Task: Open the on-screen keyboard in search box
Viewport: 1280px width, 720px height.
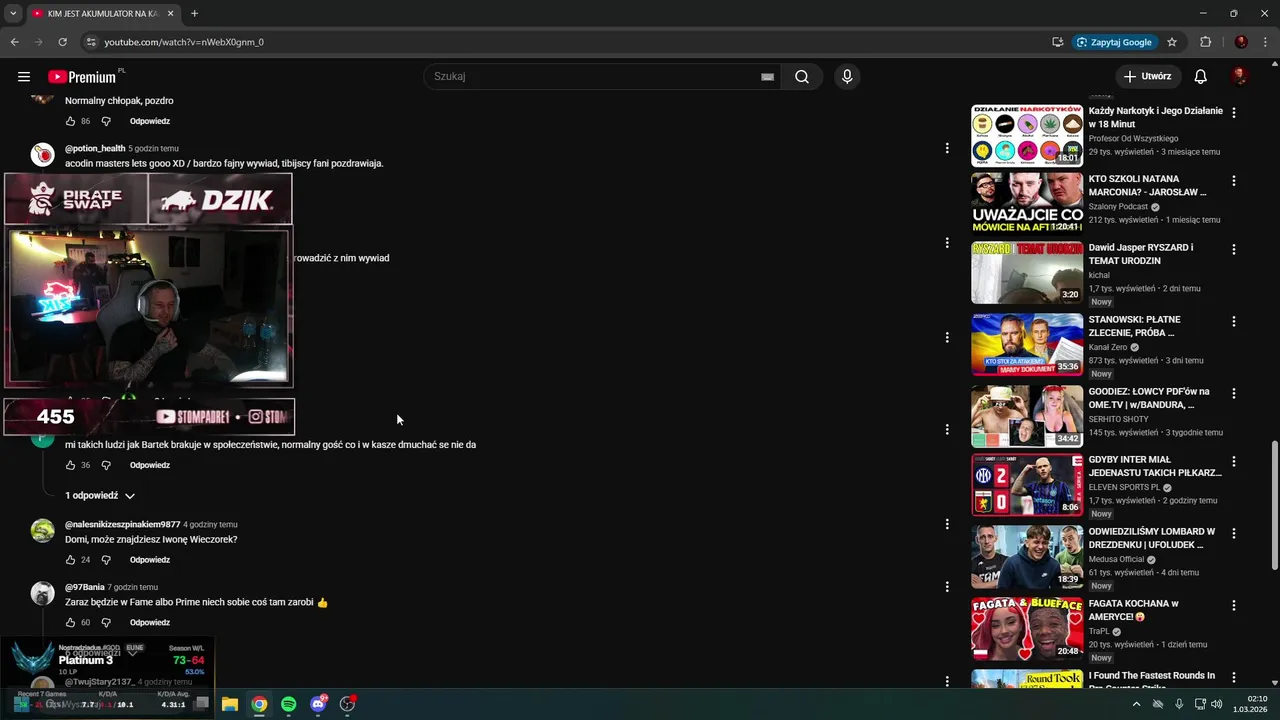Action: [767, 77]
